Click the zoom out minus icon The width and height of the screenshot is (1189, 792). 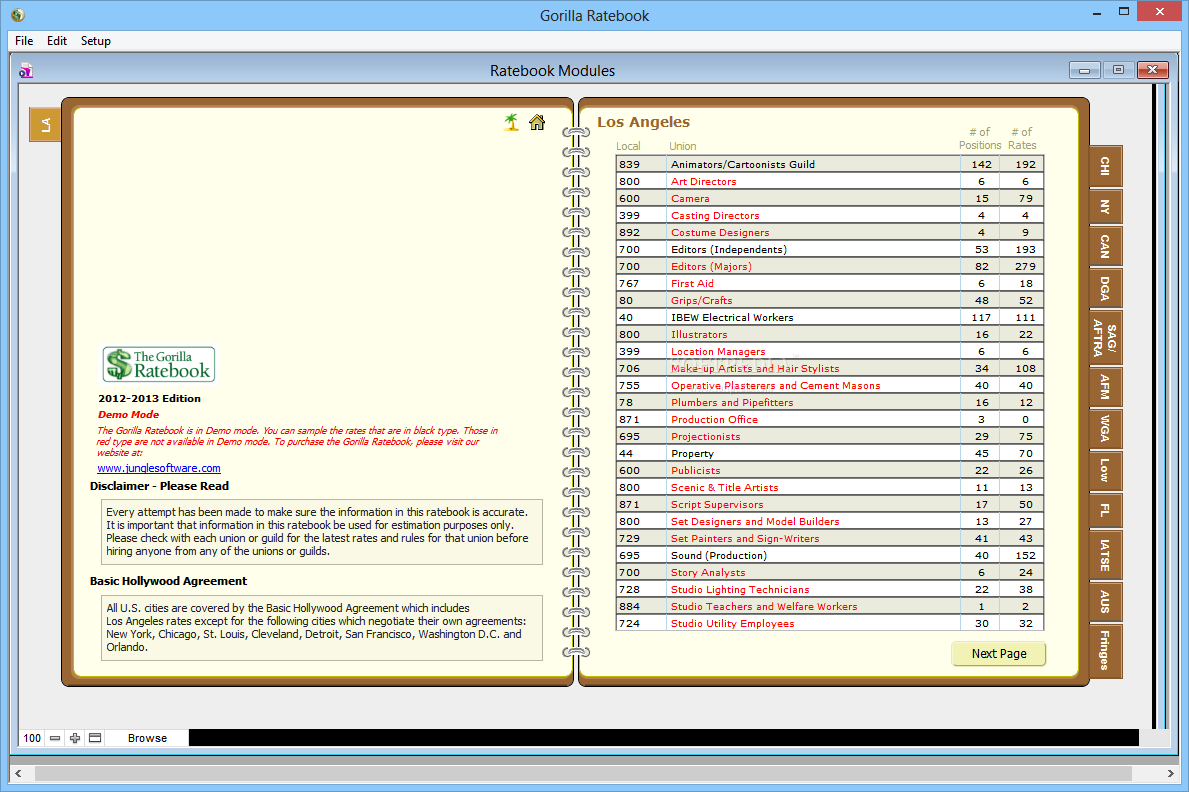(55, 737)
